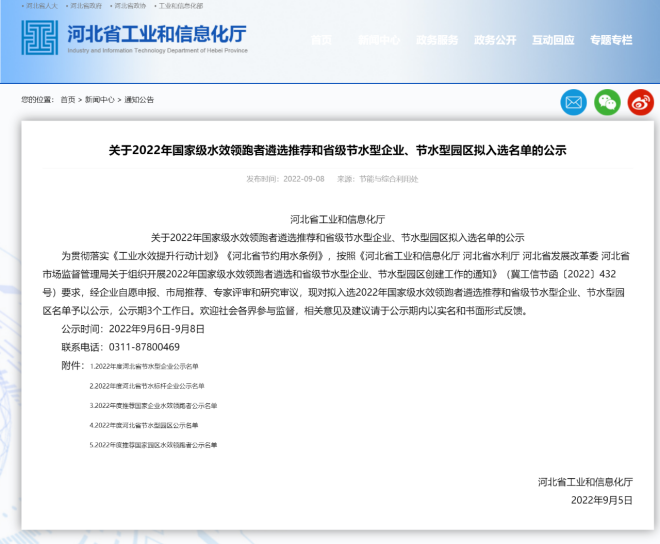Click the Hebei department logo emblem
660x544 pixels.
(40, 37)
